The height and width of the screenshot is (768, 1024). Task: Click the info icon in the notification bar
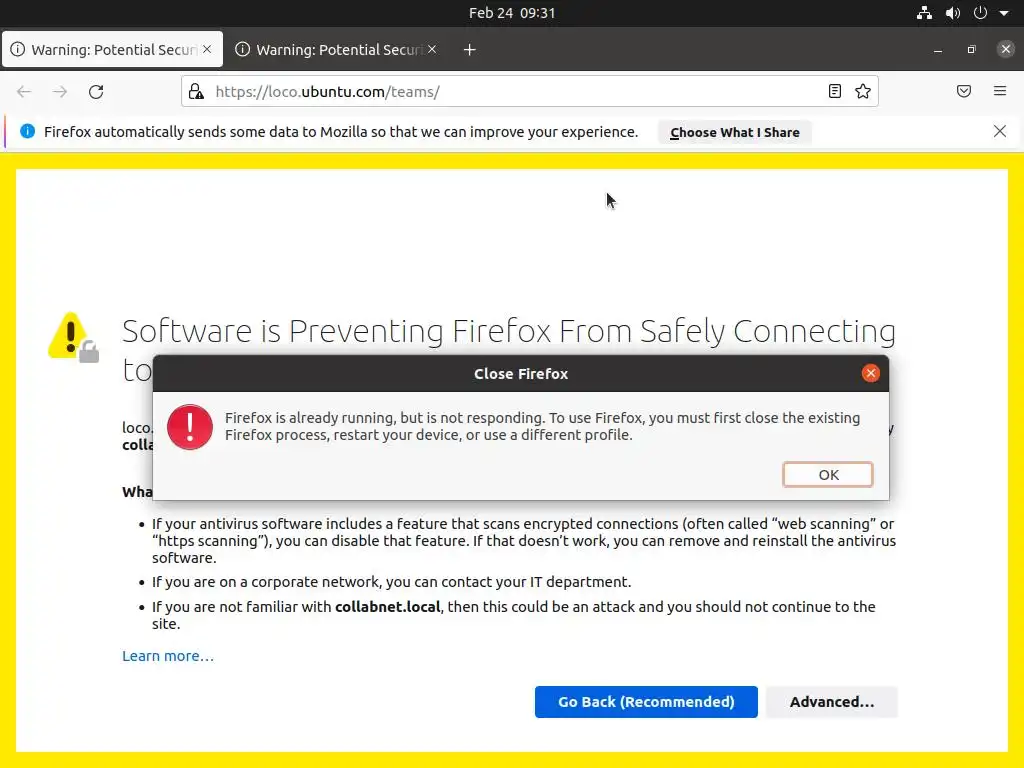coord(27,131)
